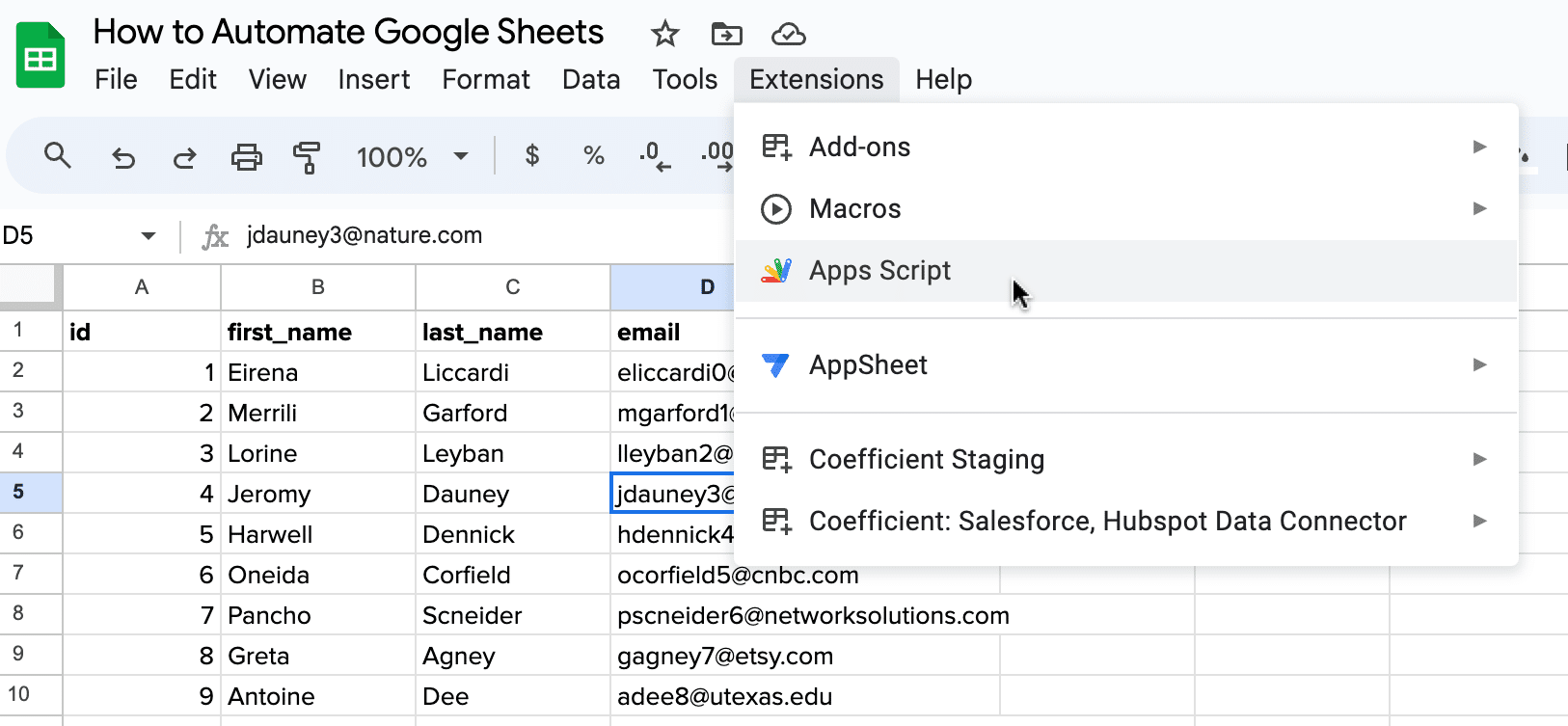Image resolution: width=1568 pixels, height=726 pixels.
Task: Open the Name box dropdown arrow
Action: click(x=148, y=236)
